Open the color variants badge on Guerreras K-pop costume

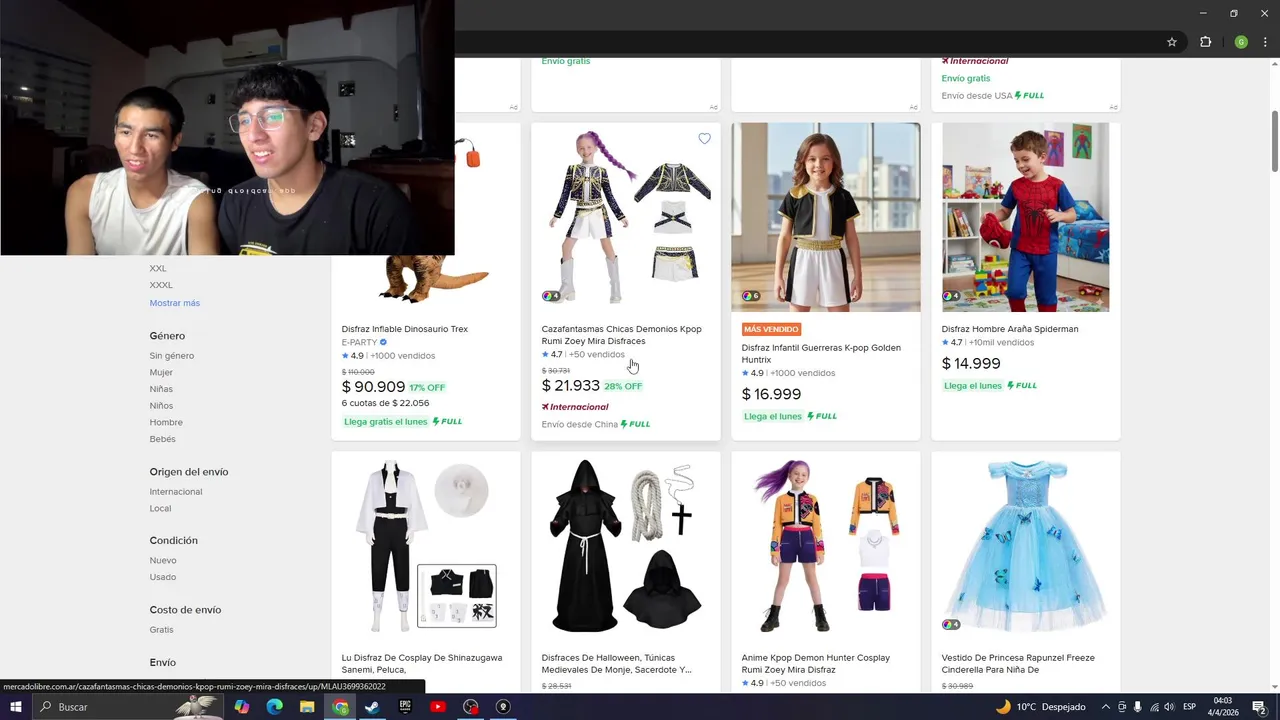click(750, 296)
